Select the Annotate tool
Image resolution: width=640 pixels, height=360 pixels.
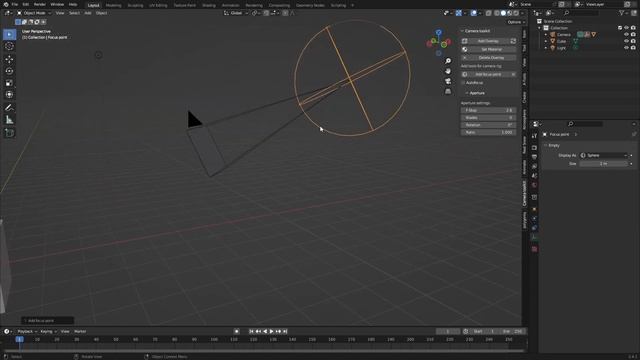point(9,108)
